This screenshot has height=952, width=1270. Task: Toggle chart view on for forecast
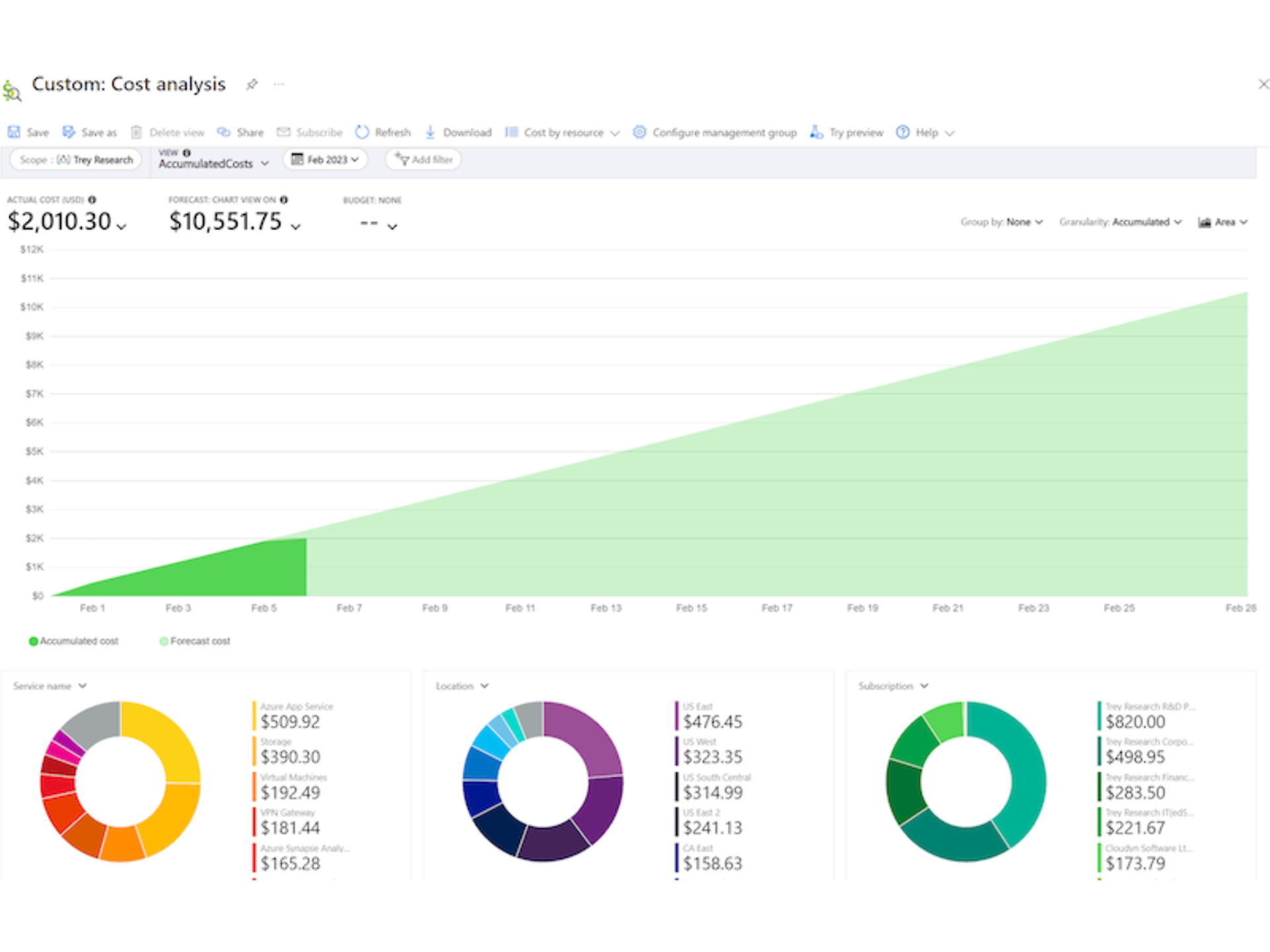click(x=296, y=225)
